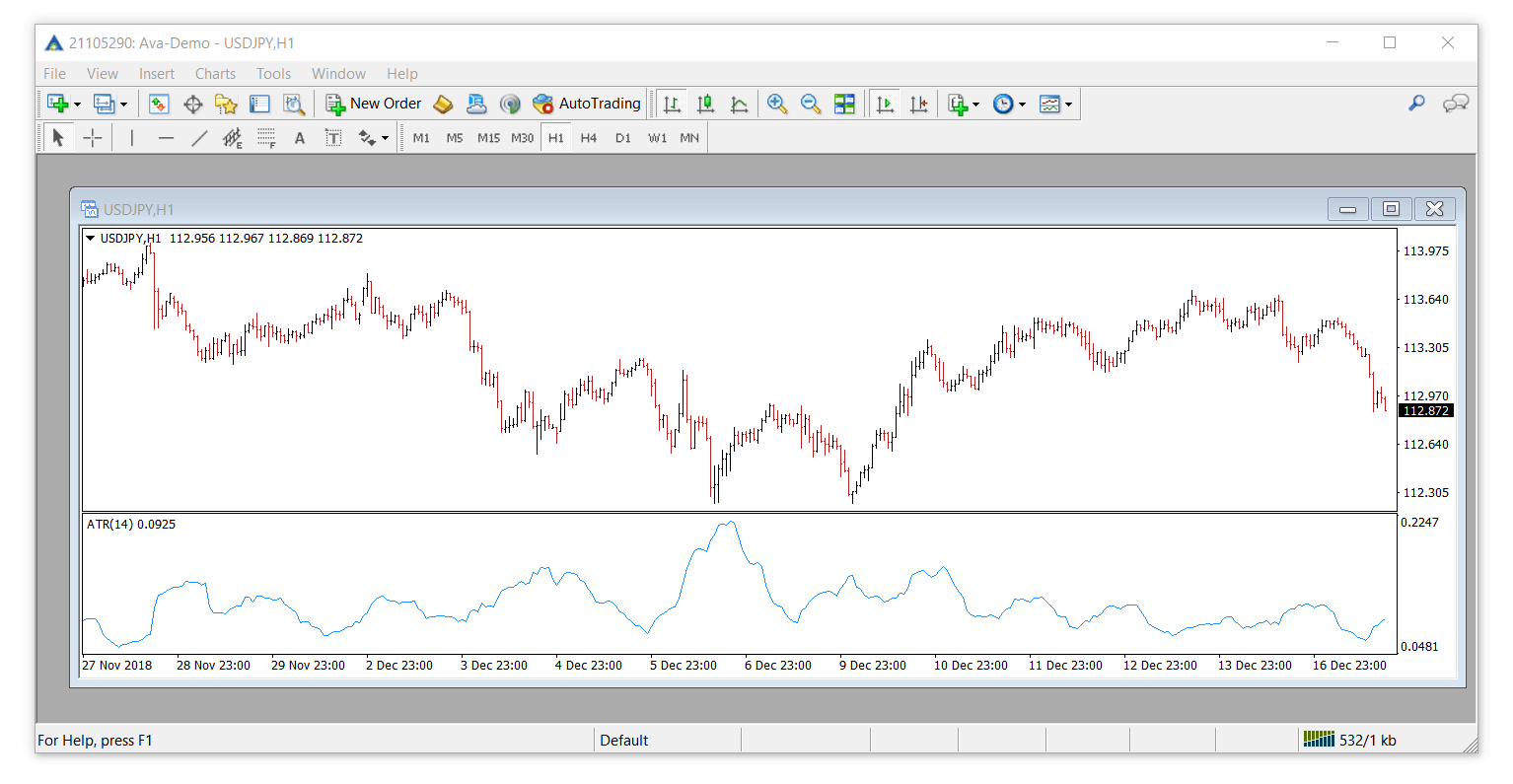Zoom out of the chart
The image size is (1513, 784).
pyautogui.click(x=811, y=104)
